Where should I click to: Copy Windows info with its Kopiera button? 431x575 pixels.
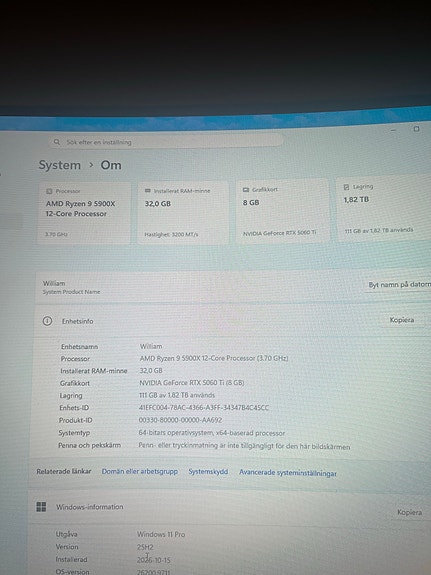tap(409, 512)
